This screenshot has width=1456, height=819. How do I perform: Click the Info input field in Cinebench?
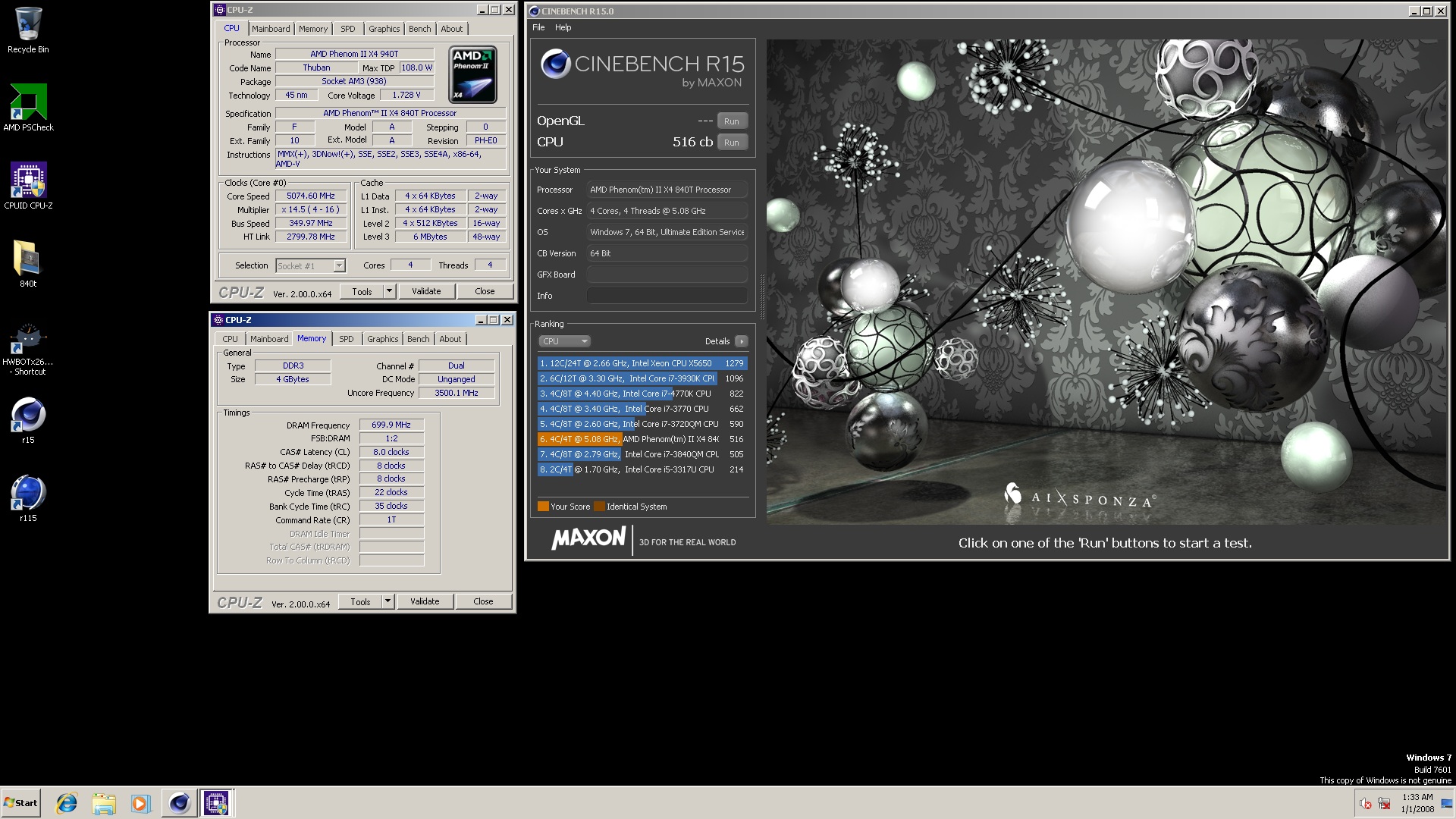coord(667,296)
